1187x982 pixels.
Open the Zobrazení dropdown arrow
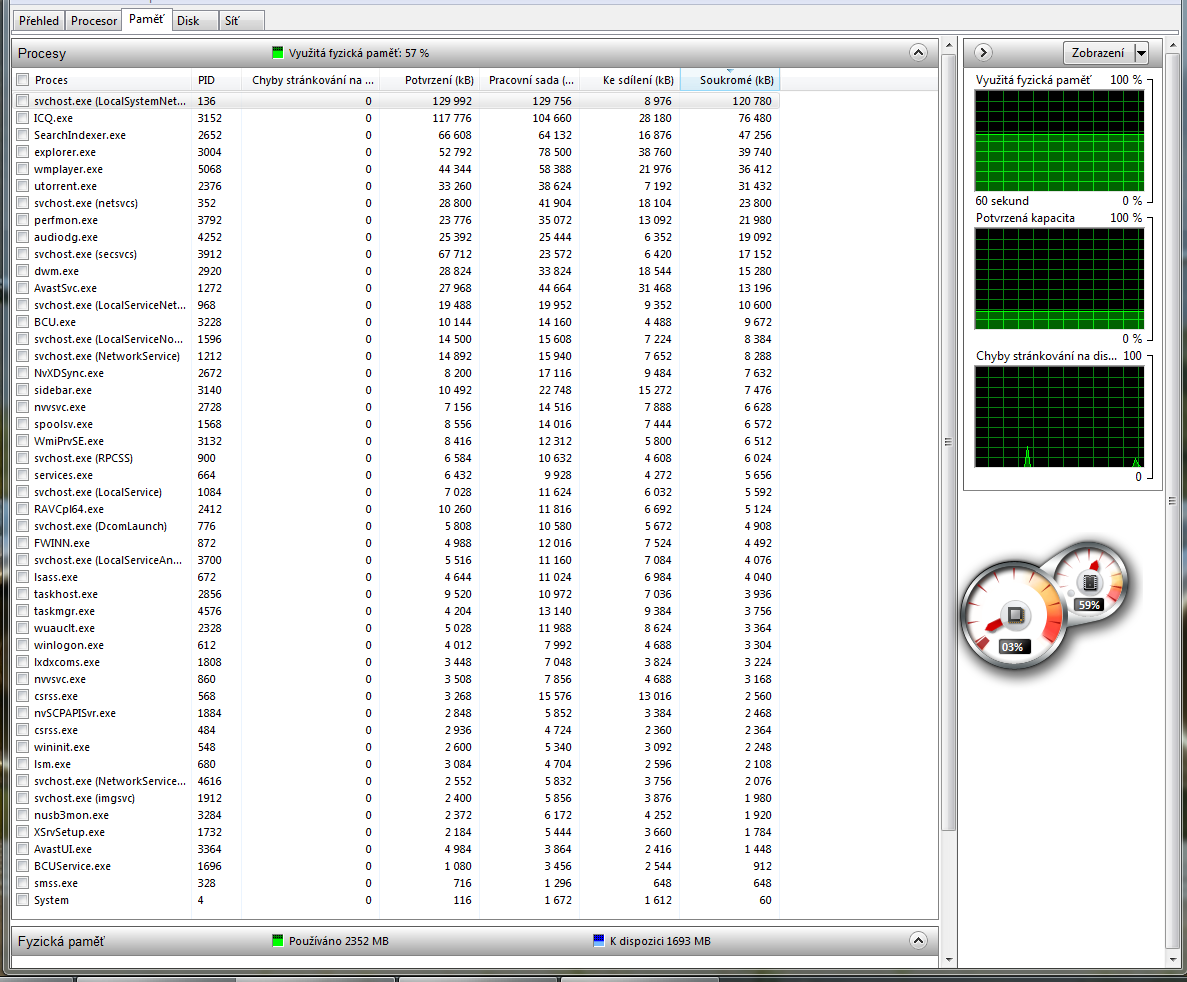(1141, 53)
